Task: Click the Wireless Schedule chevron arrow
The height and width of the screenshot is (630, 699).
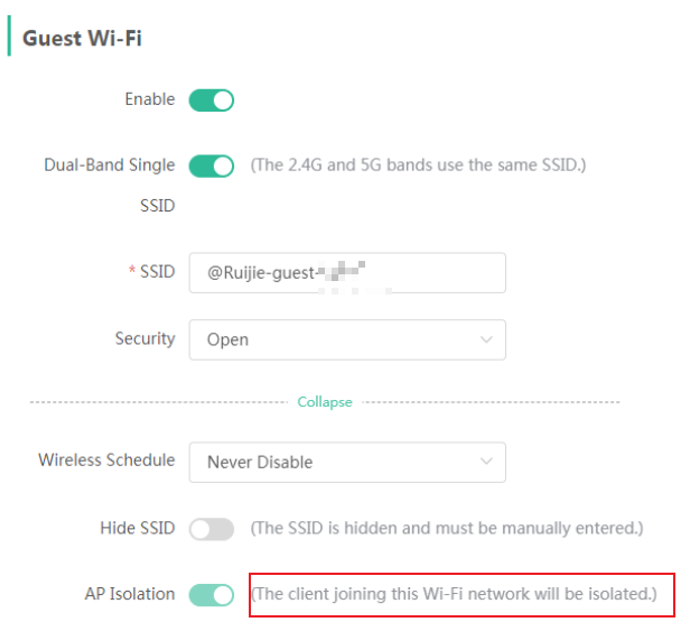Action: click(x=487, y=462)
